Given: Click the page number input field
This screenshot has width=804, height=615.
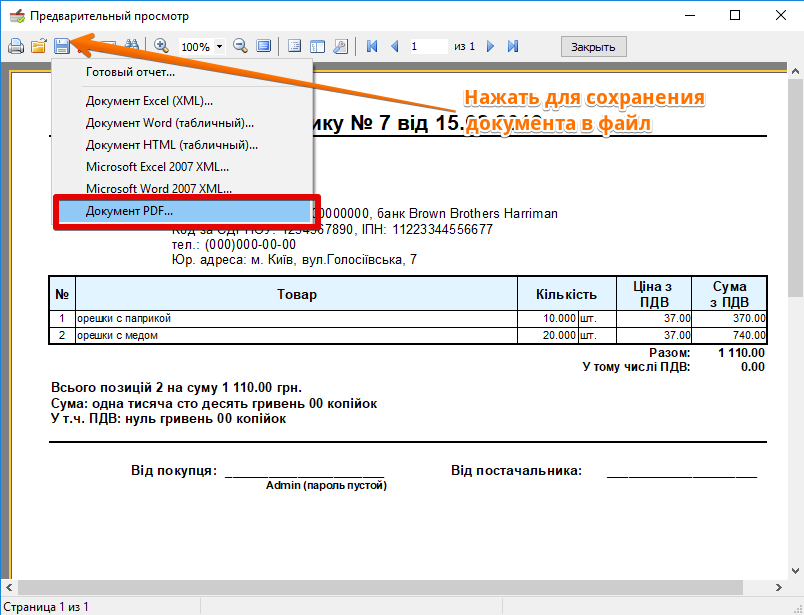Looking at the screenshot, I should click(x=428, y=47).
